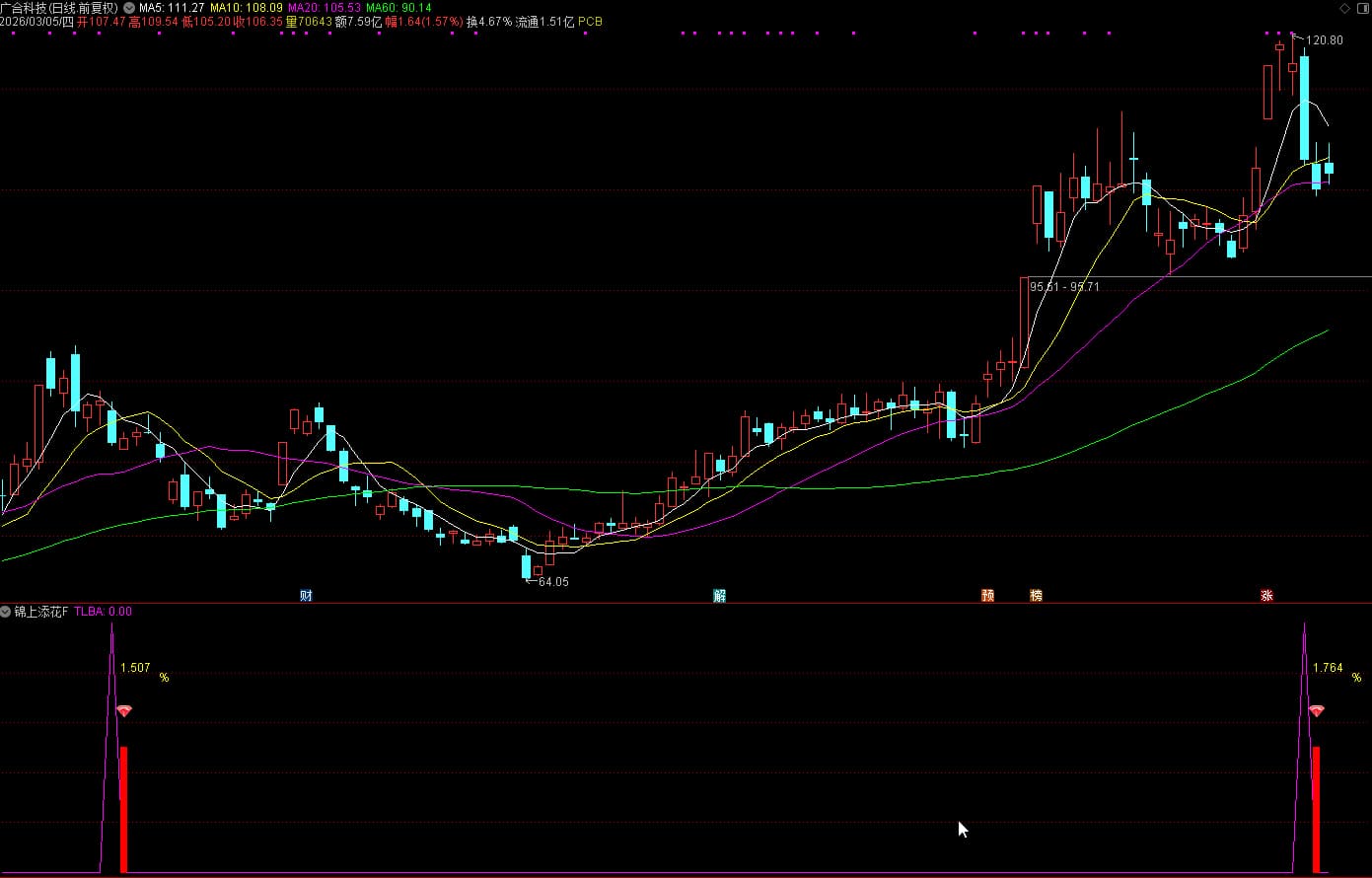
Task: Click the 解 unlock event marker
Action: pyautogui.click(x=720, y=596)
